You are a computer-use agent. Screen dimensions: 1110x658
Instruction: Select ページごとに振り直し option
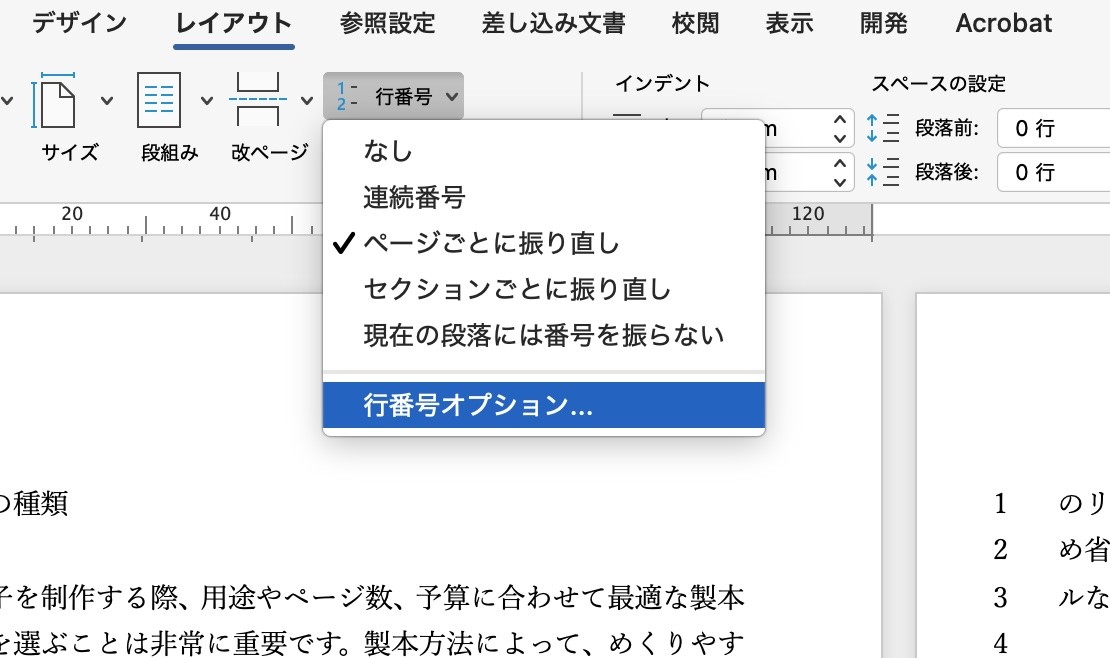pos(544,243)
